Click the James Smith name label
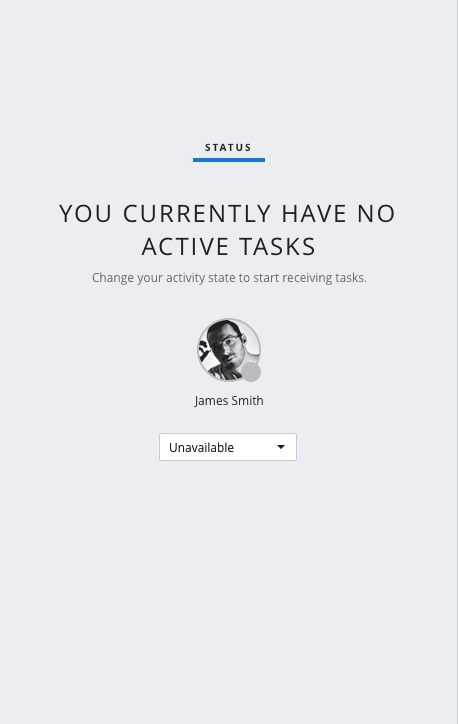458x724 pixels. pyautogui.click(x=229, y=400)
